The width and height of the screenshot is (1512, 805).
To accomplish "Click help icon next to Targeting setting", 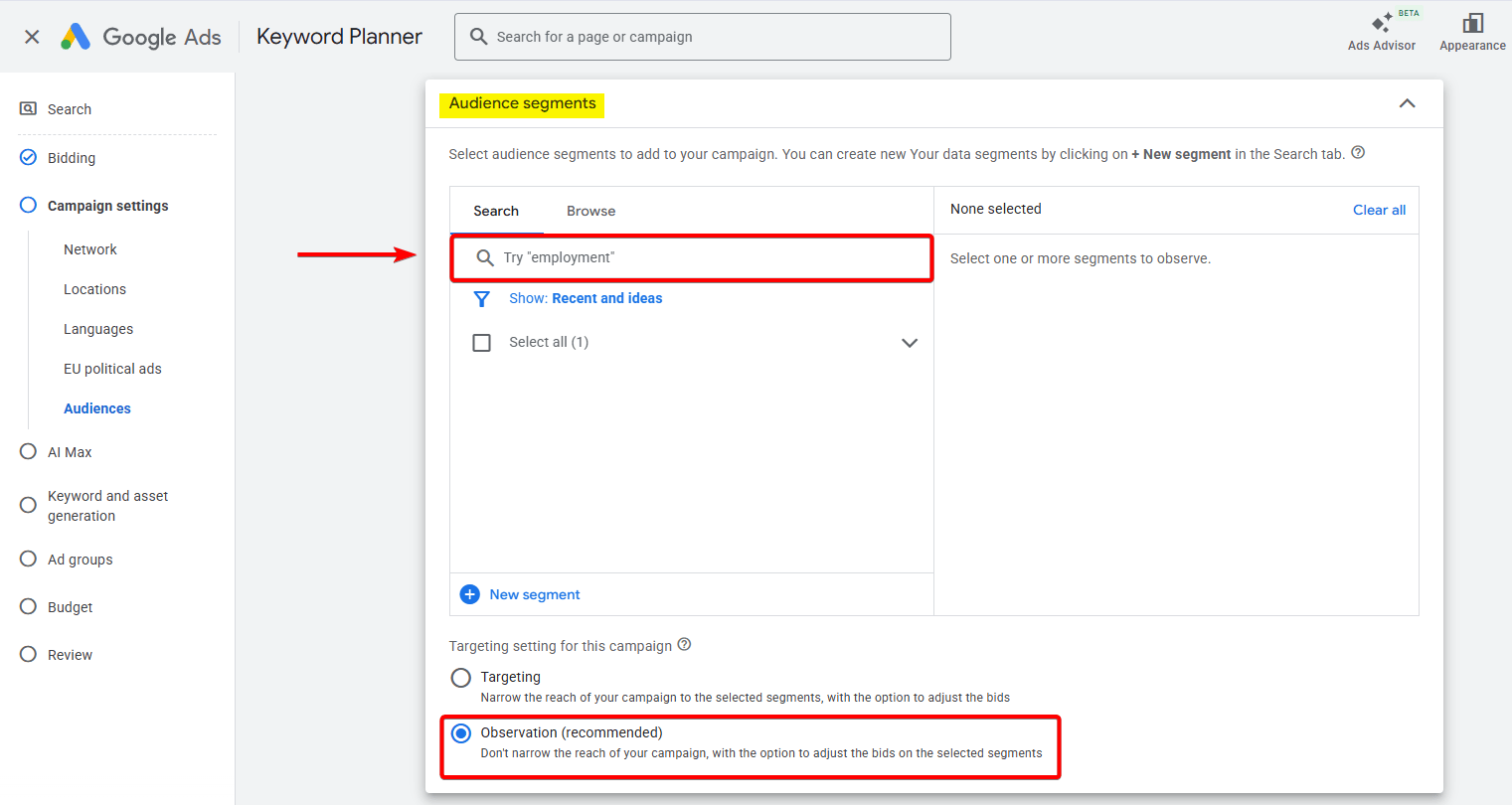I will 684,645.
